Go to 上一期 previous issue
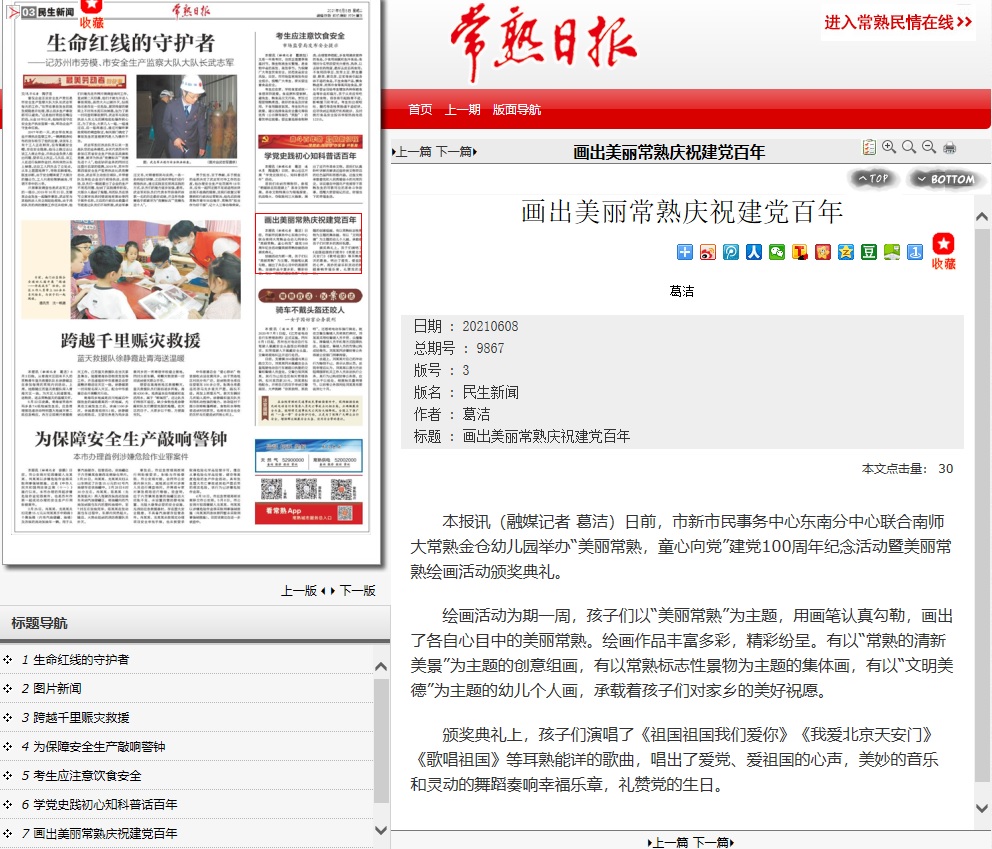This screenshot has height=849, width=992. 462,110
